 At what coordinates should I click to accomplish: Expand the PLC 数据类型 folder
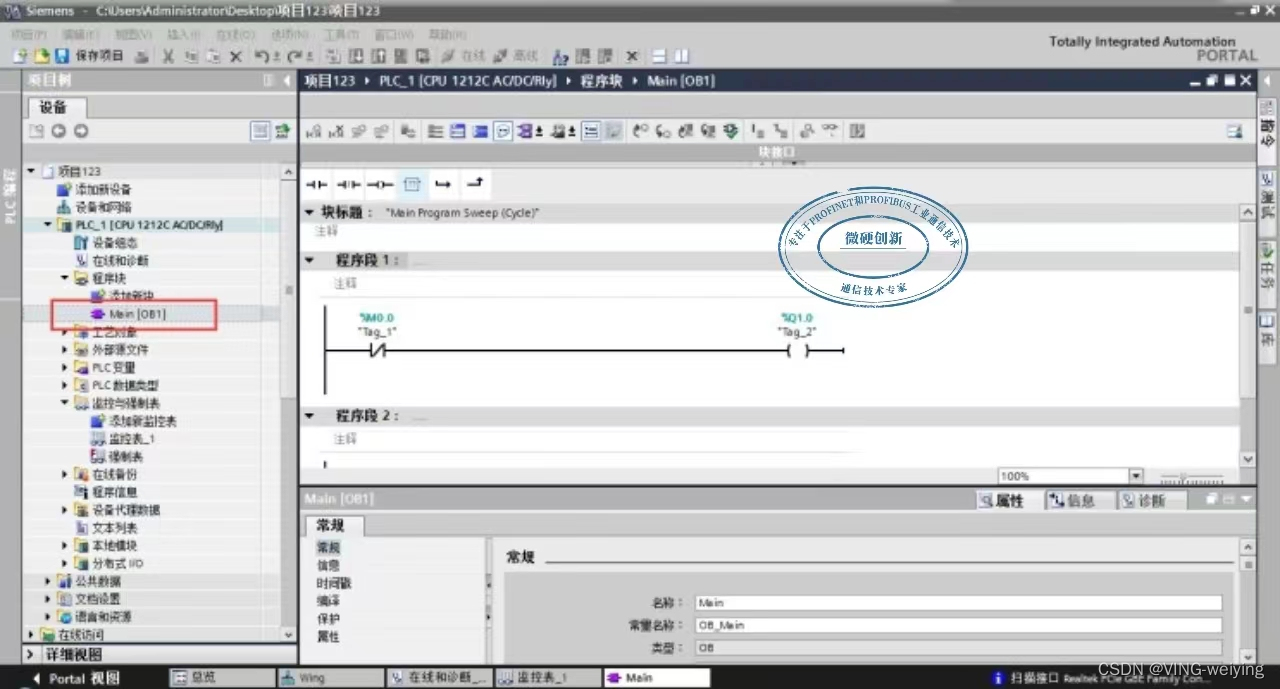click(66, 385)
